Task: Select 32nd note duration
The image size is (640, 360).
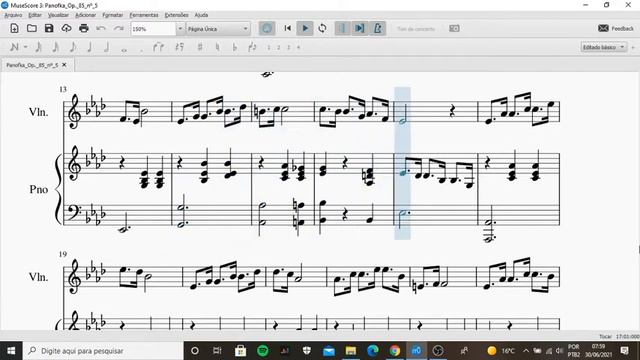Action: tap(56, 47)
